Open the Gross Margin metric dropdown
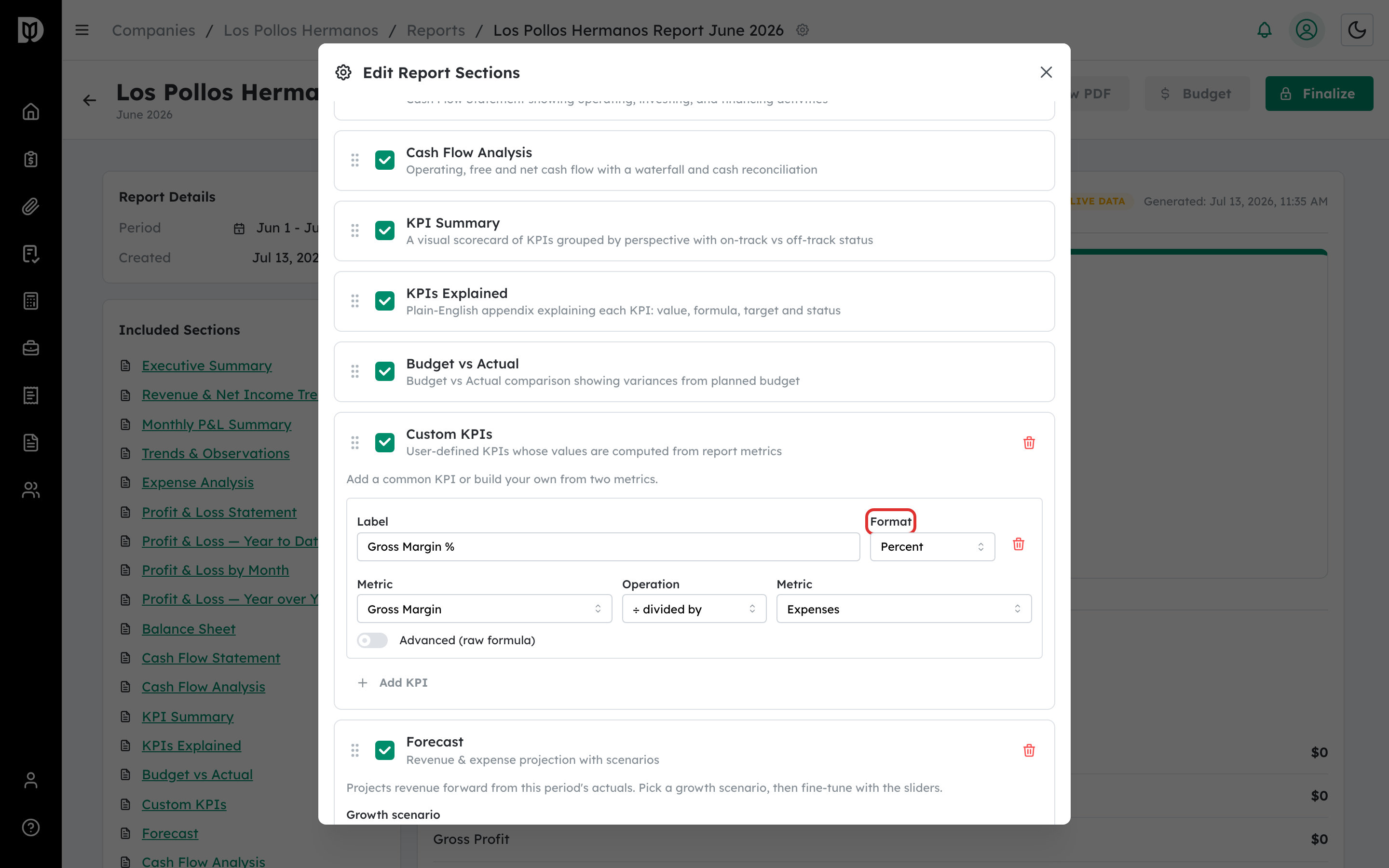This screenshot has height=868, width=1389. pos(484,609)
